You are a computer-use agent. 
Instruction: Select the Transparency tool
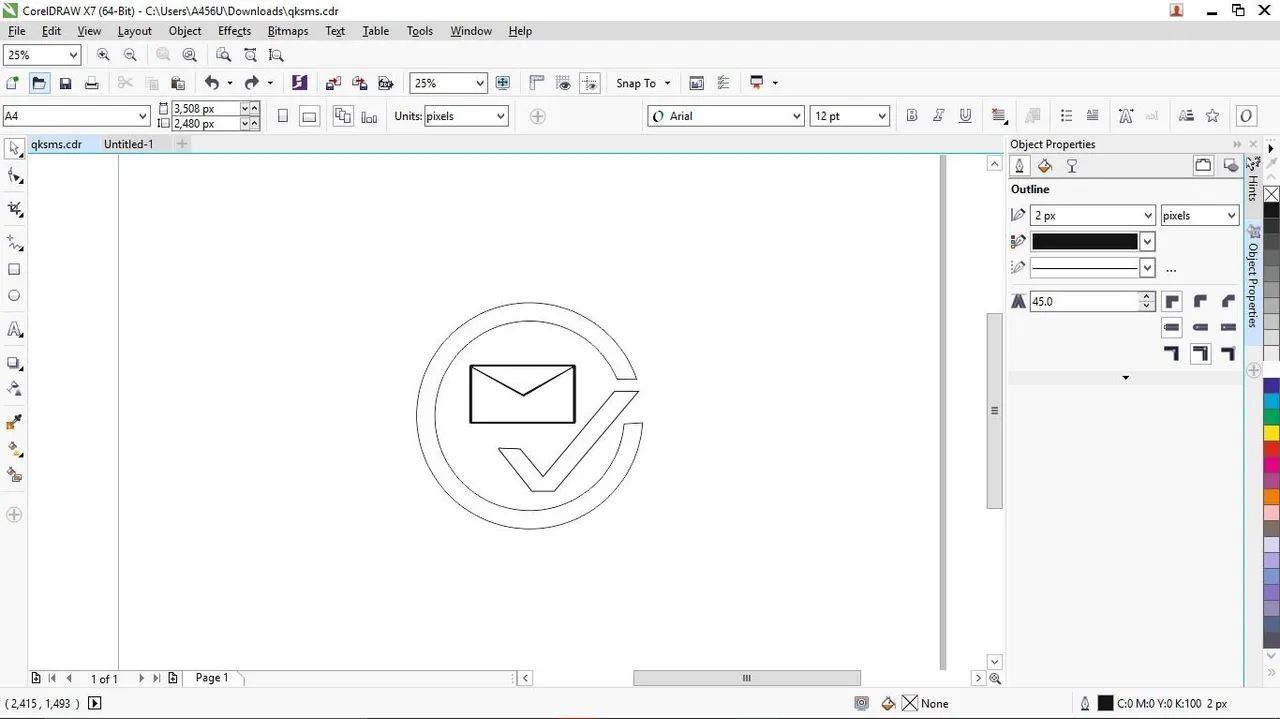14,389
